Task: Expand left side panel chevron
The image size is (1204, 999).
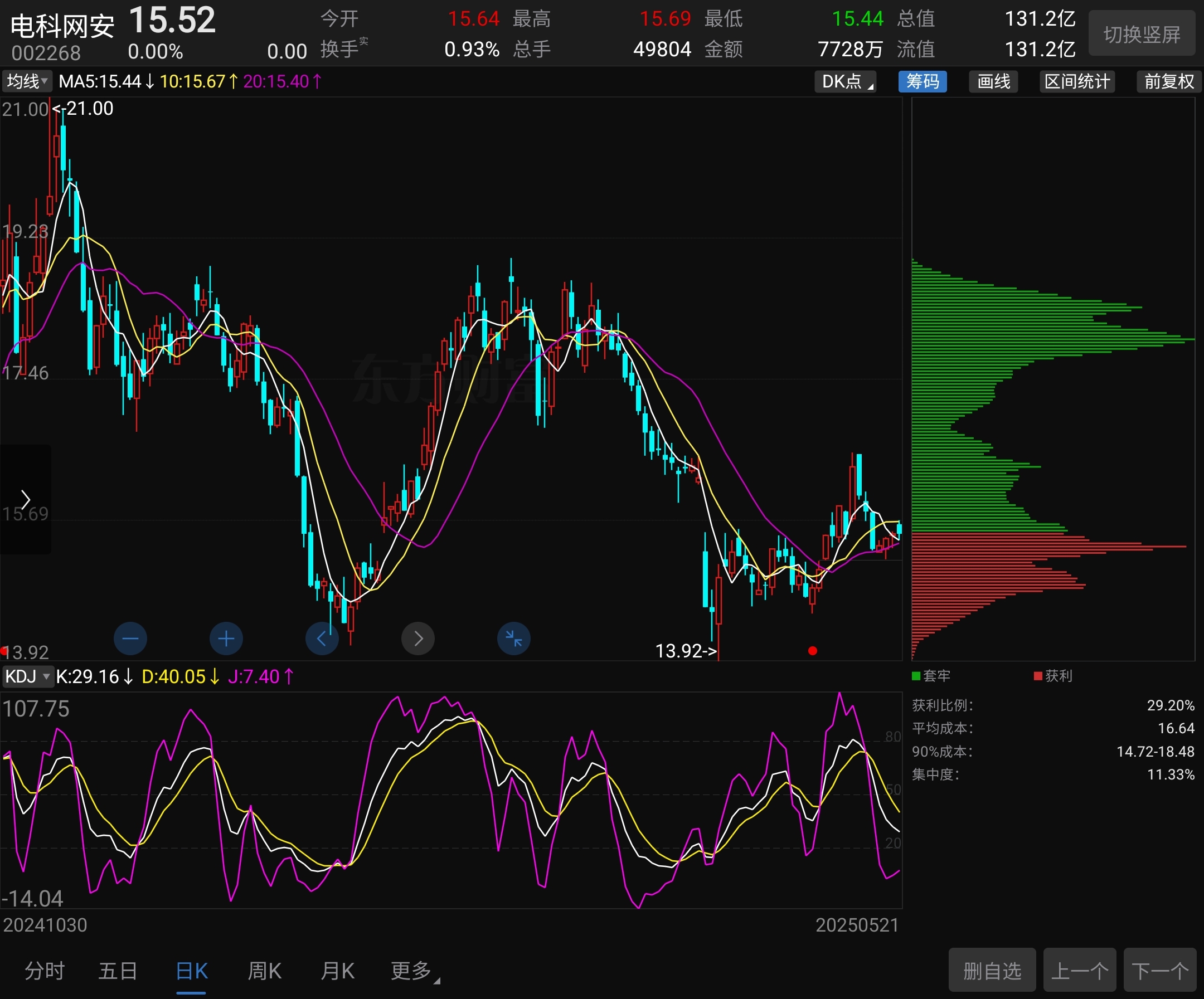Action: tap(25, 499)
